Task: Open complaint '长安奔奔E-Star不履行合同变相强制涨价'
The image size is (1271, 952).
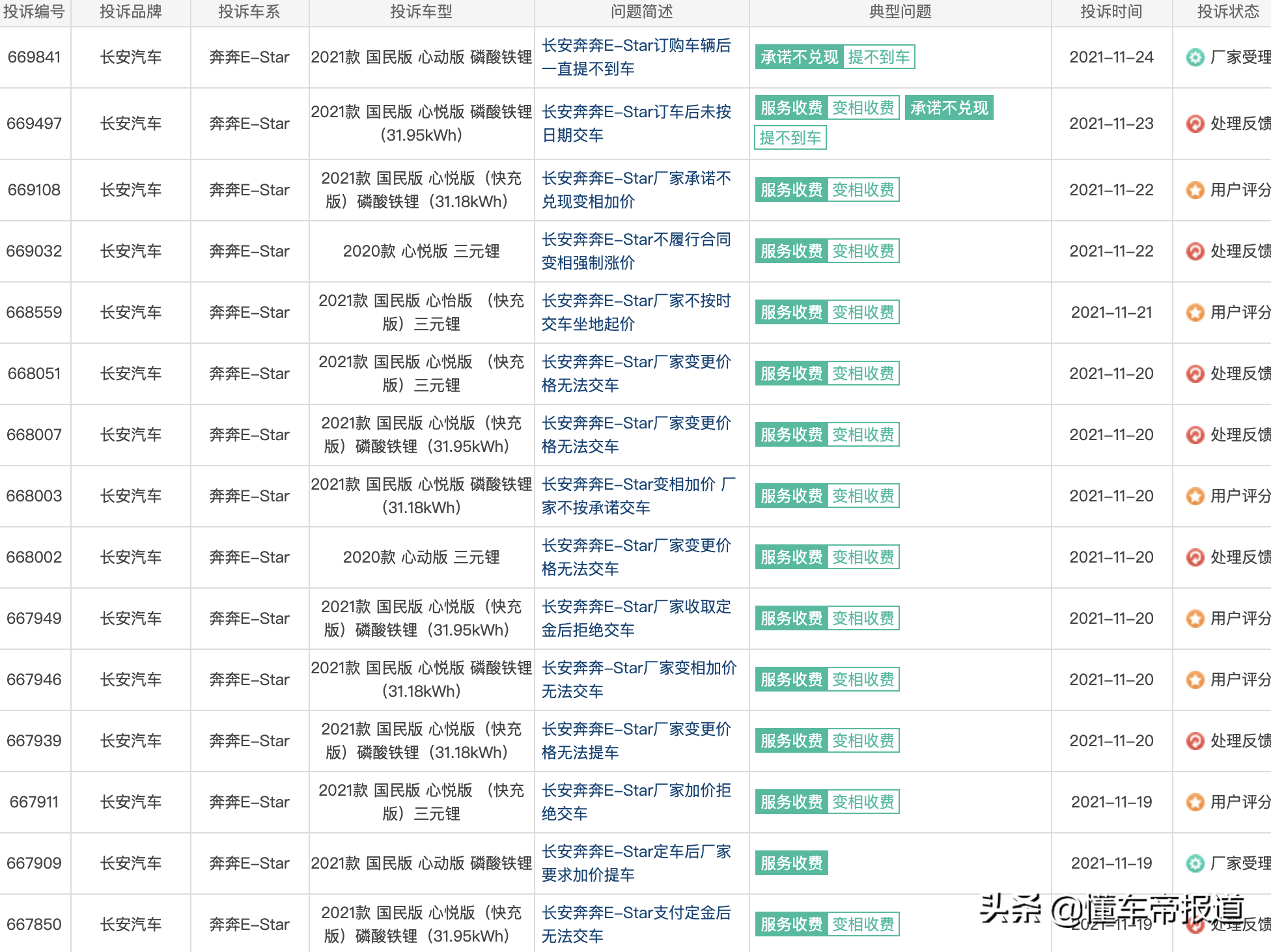Action: tap(636, 251)
